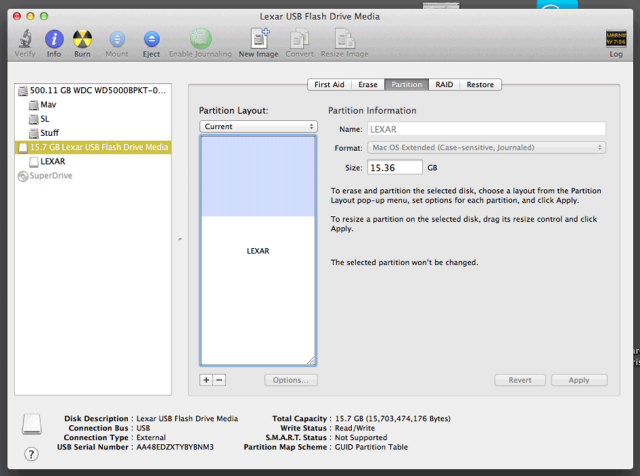
Task: Click the Size field showing 15.36
Action: (x=395, y=168)
